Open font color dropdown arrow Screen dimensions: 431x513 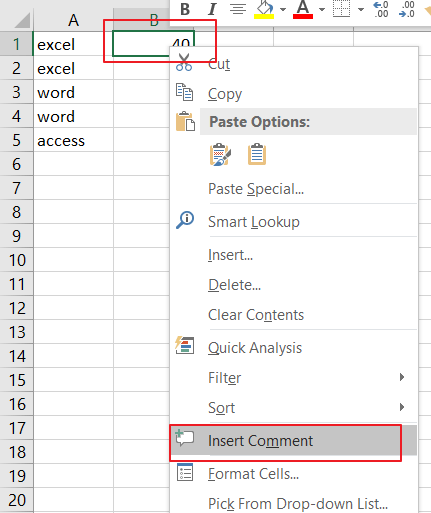[322, 9]
